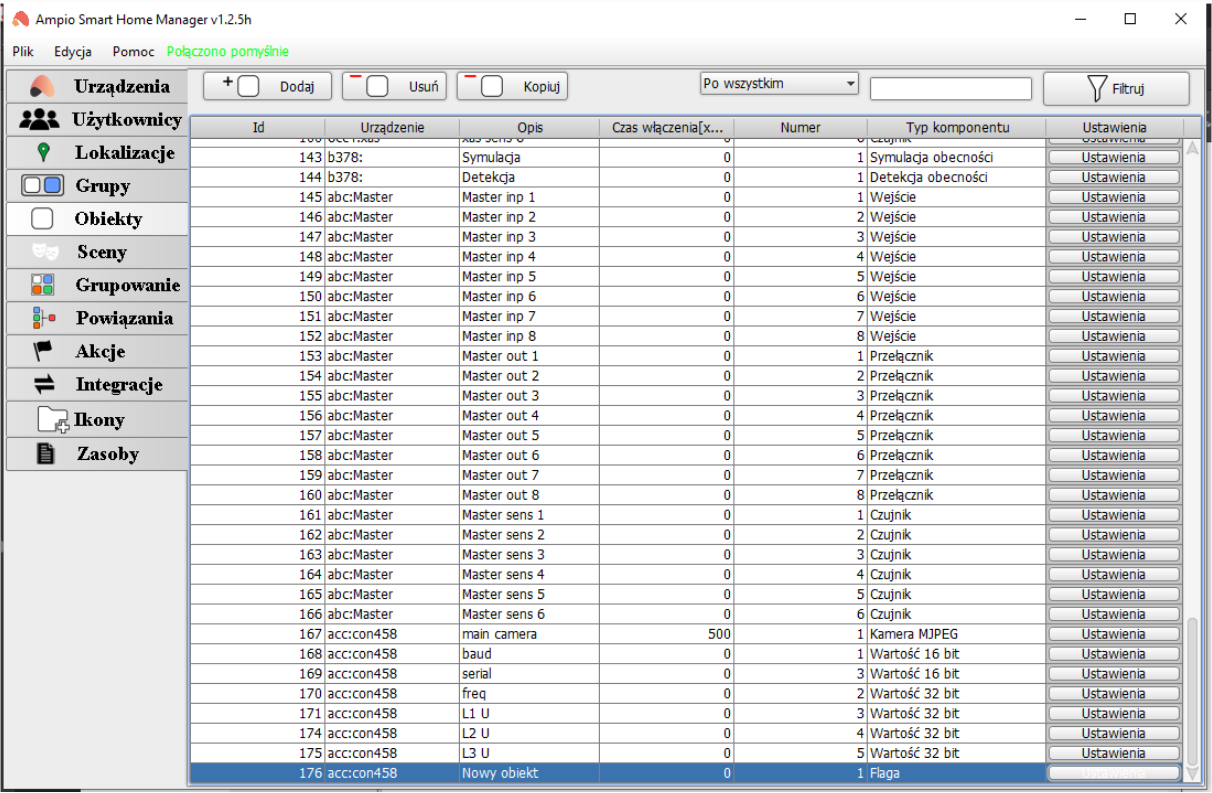
Task: Click the icon on the Kopiuj button
Action: (x=483, y=86)
